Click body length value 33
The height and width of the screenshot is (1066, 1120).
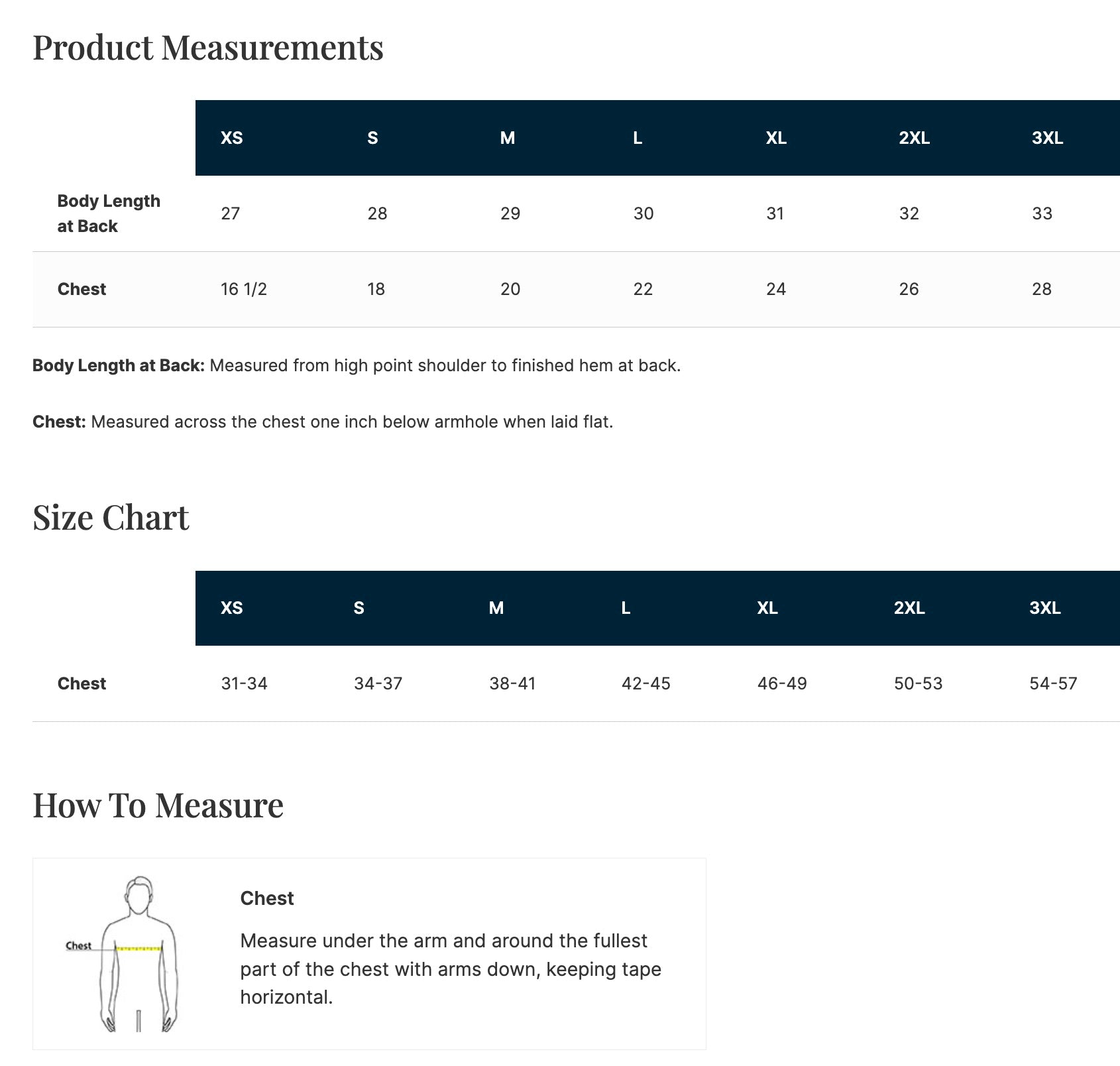[x=1042, y=213]
